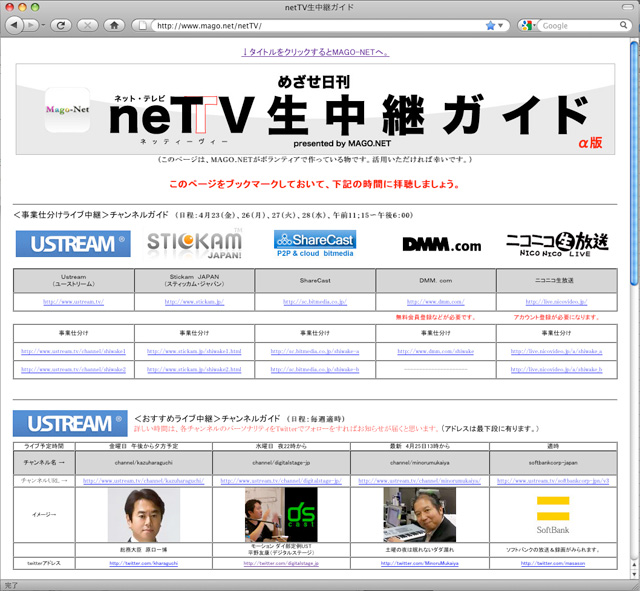Open the http://www.stickam.jp/ link
This screenshot has width=640, height=591.
194,302
